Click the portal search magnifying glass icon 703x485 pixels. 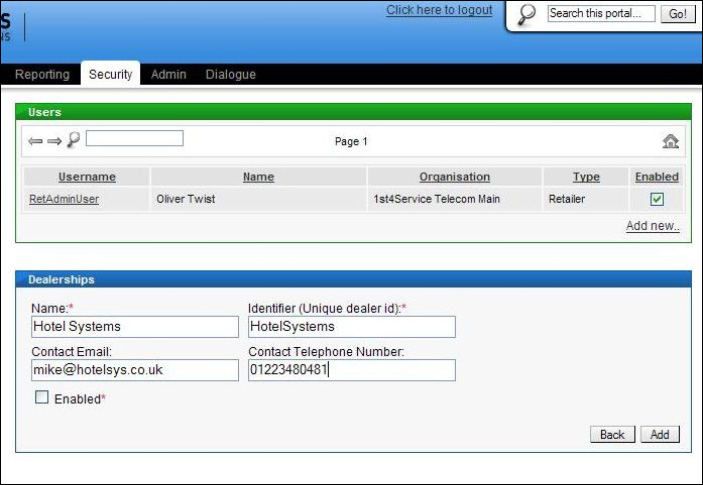pyautogui.click(x=528, y=14)
